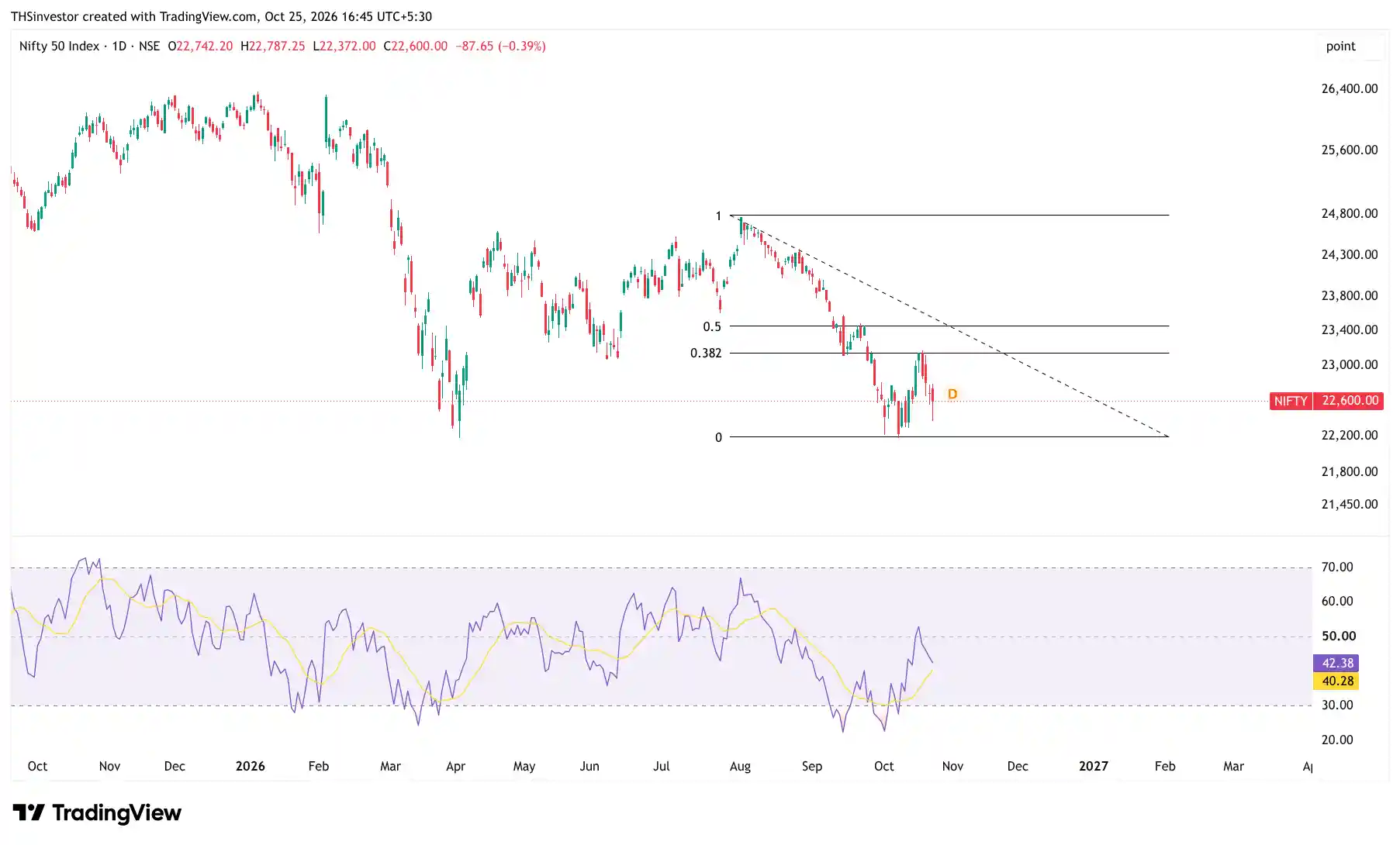The width and height of the screenshot is (1400, 845).
Task: Click the open value O22,742.20
Action: point(200,46)
